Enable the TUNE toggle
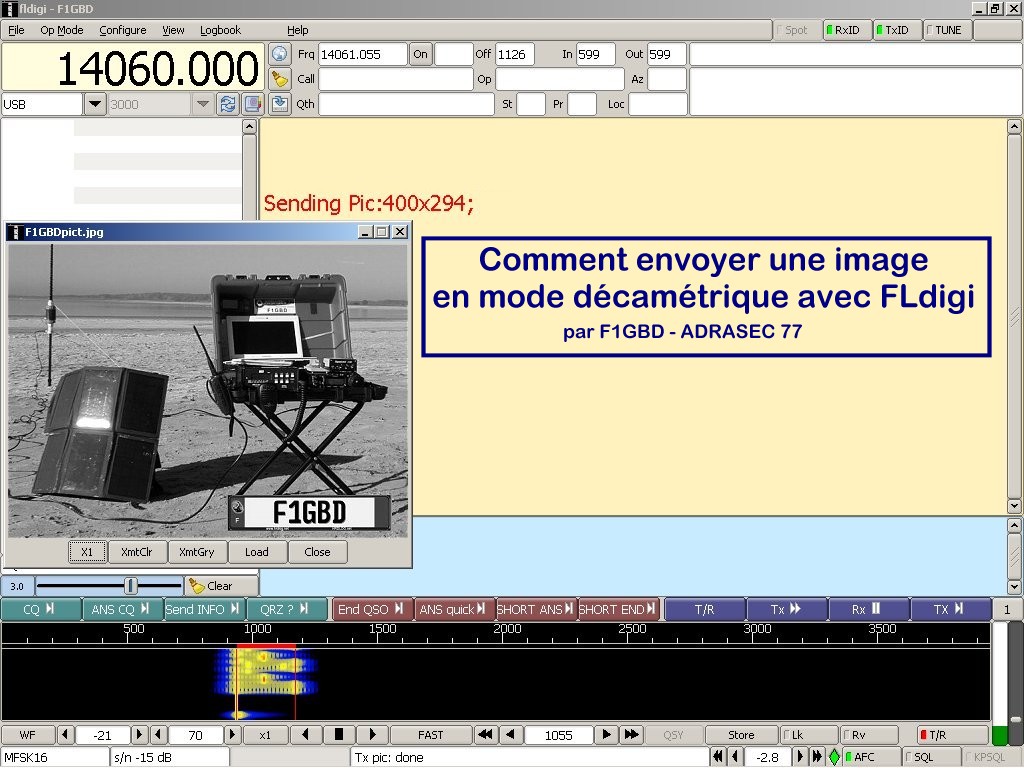The image size is (1024, 768). pyautogui.click(x=947, y=30)
